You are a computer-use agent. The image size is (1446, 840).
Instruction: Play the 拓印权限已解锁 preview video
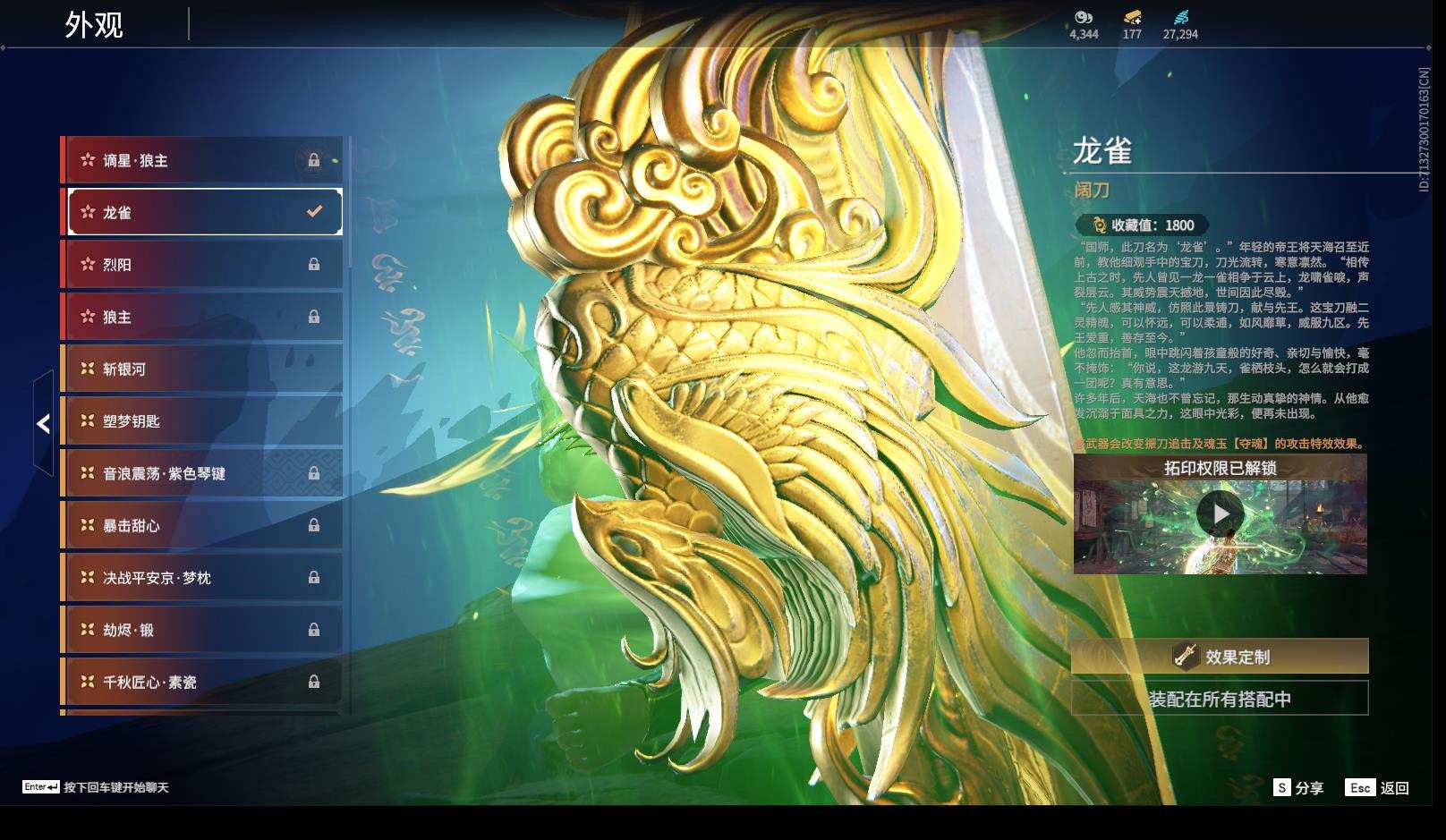click(x=1222, y=513)
